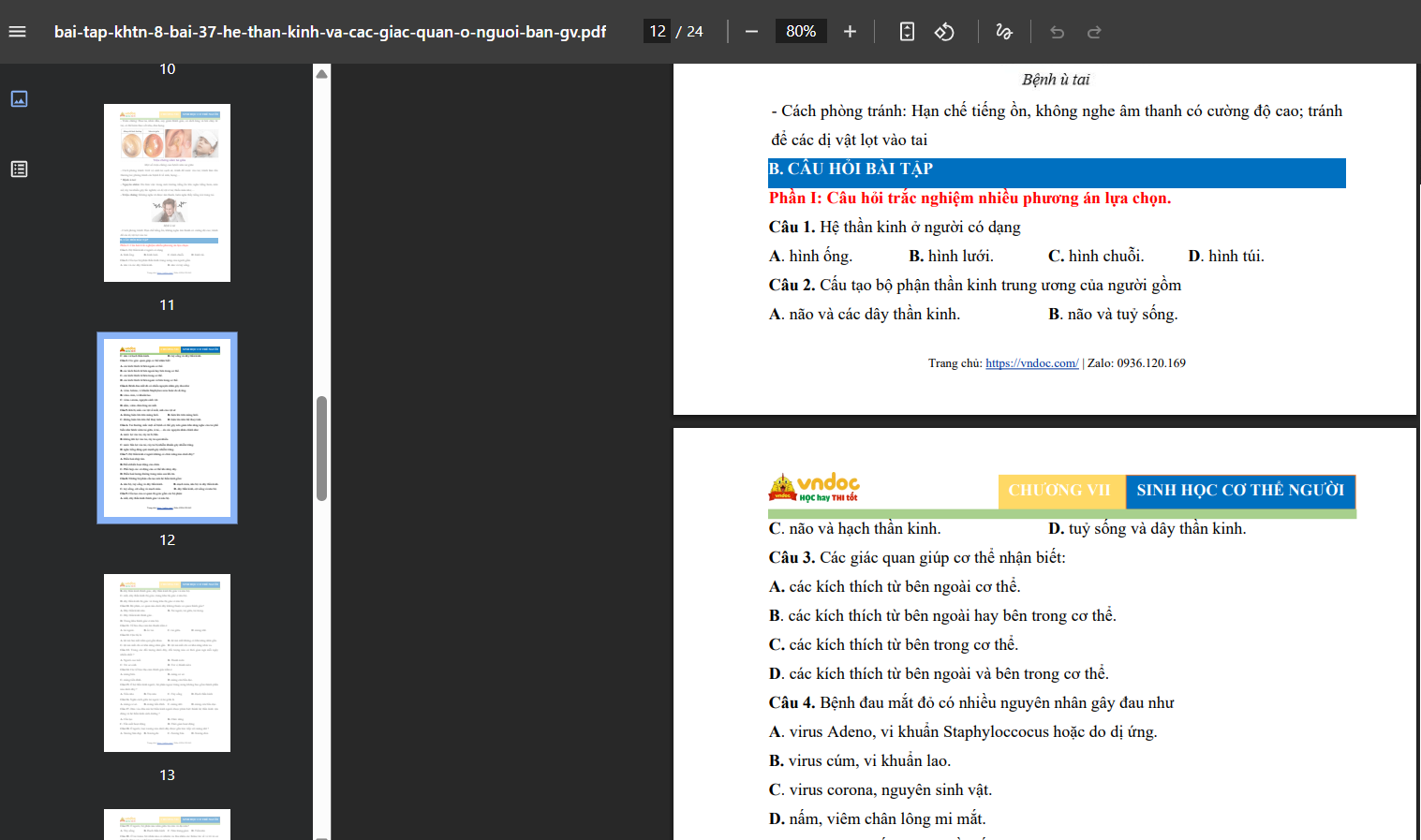The width and height of the screenshot is (1421, 840).
Task: Click the thumbnail scrollbar up arrow
Action: click(x=321, y=74)
